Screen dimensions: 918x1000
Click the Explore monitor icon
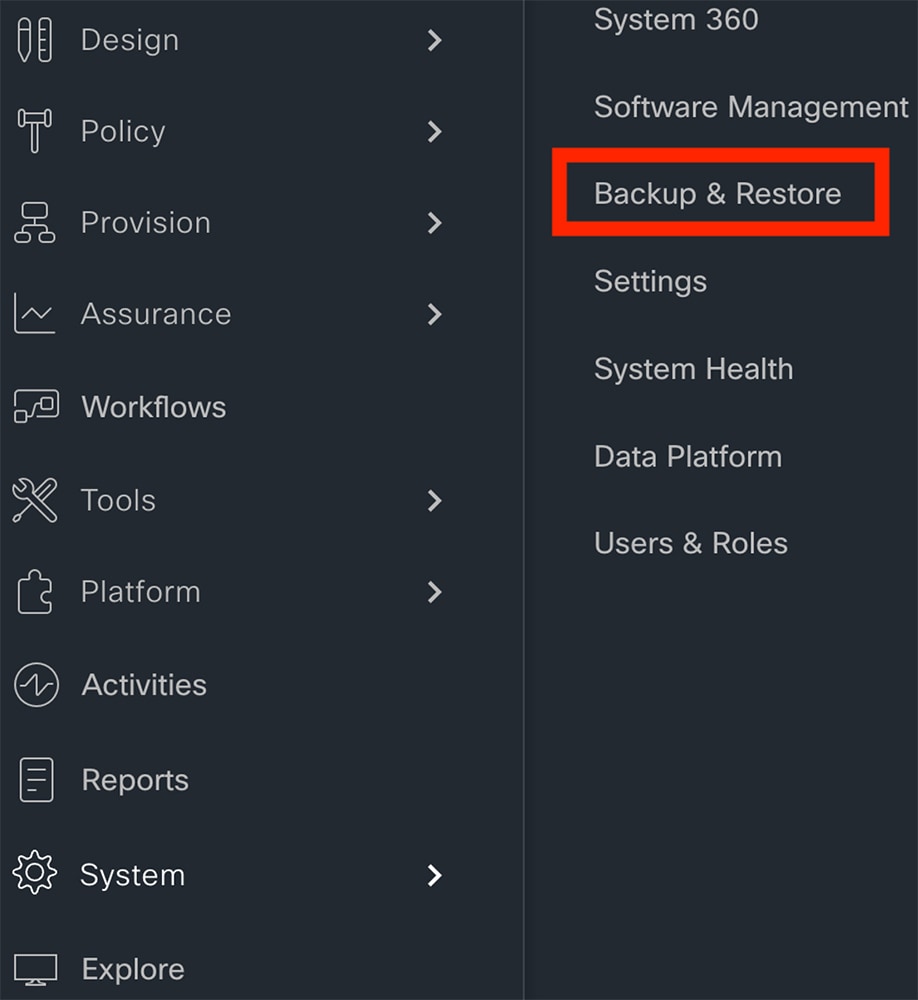[x=36, y=969]
